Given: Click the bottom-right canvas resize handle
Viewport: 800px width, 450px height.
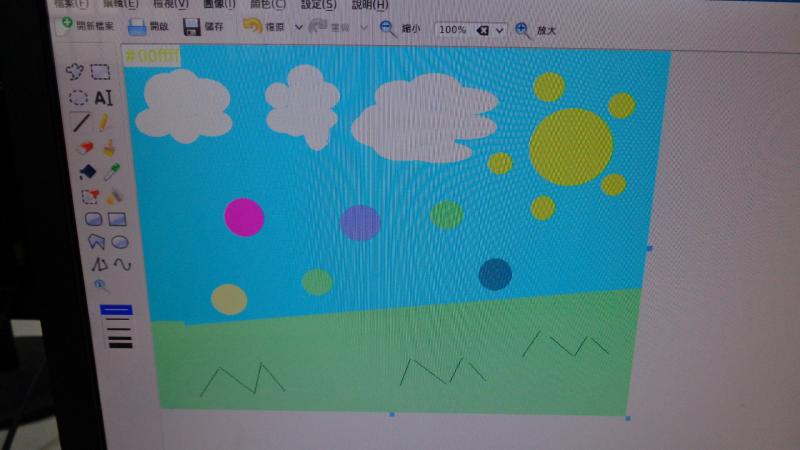Looking at the screenshot, I should pyautogui.click(x=628, y=418).
